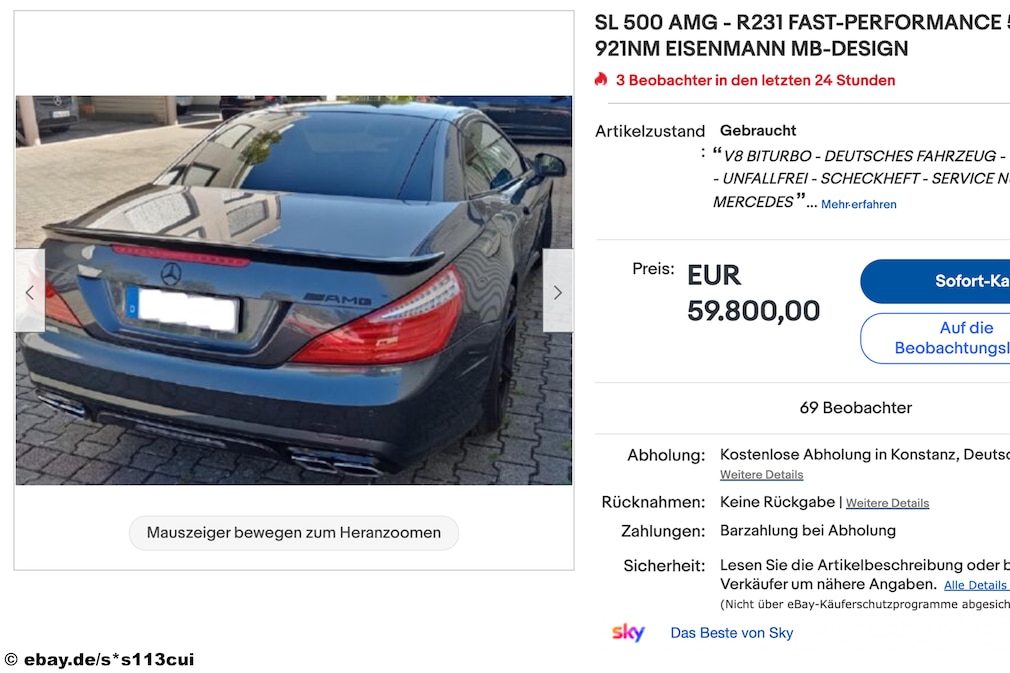Open the Alle Details security link
Screen dimensions: 1010x673
975,585
